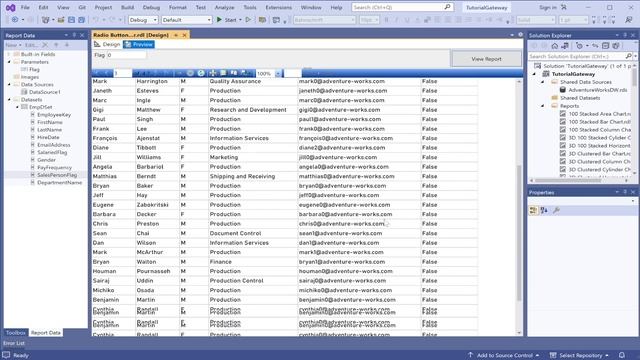Viewport: 640px width, 360px height.
Task: Click the green Start debugging arrow
Action: pyautogui.click(x=219, y=20)
